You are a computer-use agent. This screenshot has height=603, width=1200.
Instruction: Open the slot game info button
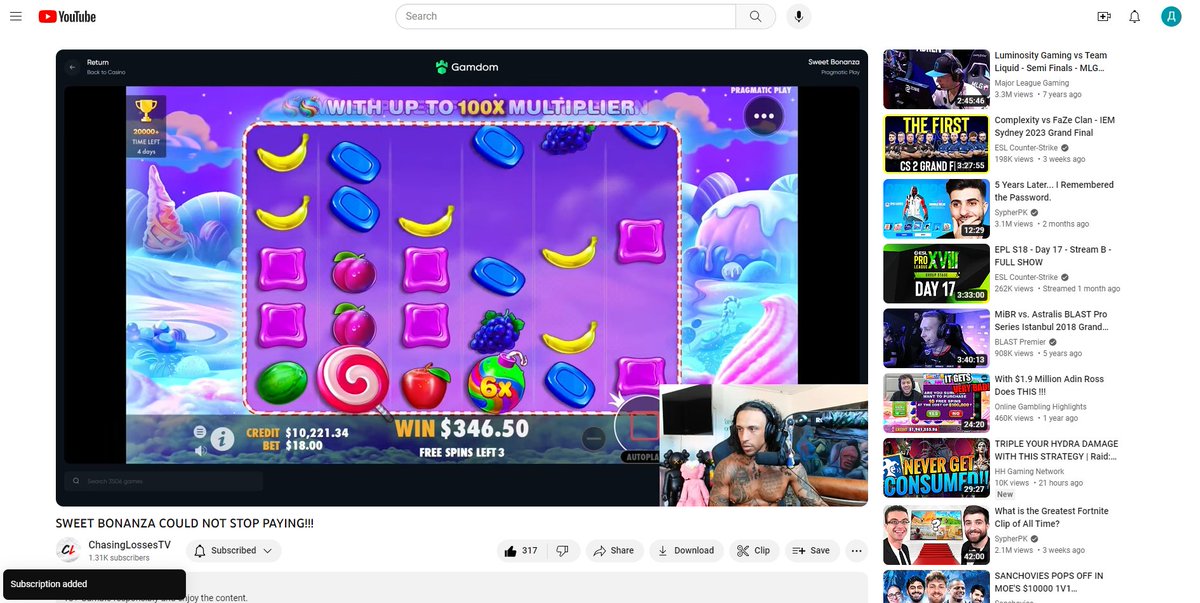click(224, 438)
